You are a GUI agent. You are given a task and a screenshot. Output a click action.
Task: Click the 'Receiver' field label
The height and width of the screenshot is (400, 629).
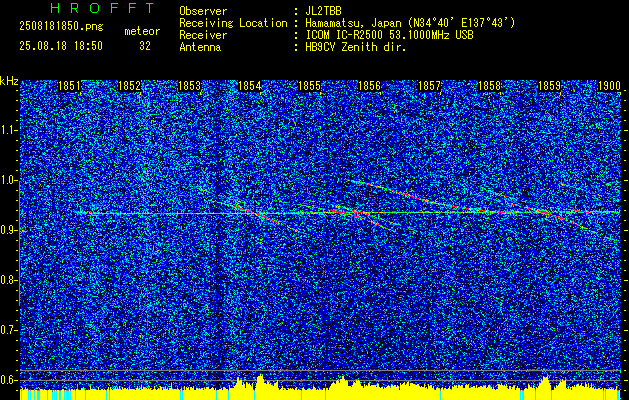tap(203, 35)
